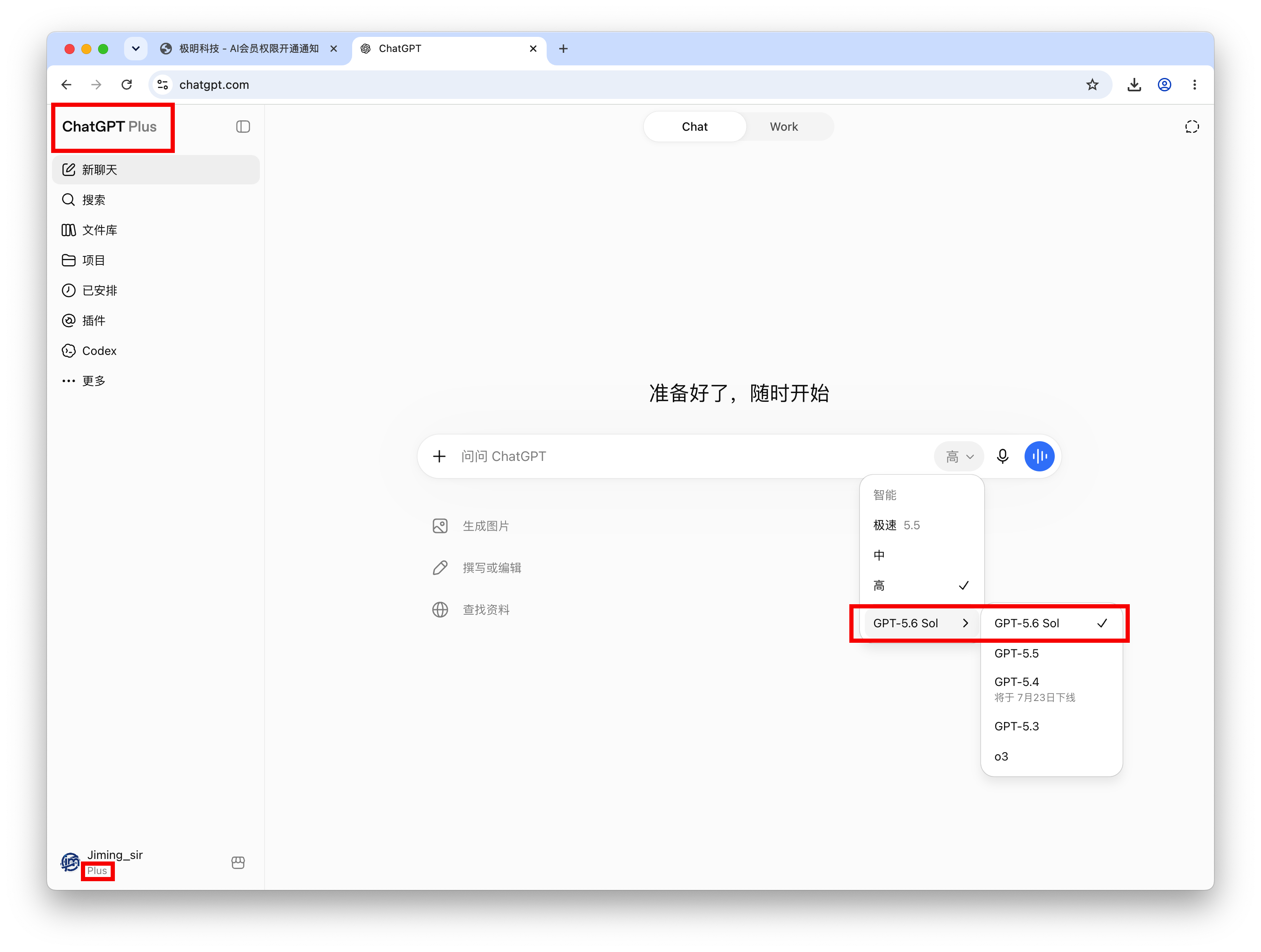Viewport: 1261px width, 952px height.
Task: Click the plus attach button in composer
Action: coord(439,456)
